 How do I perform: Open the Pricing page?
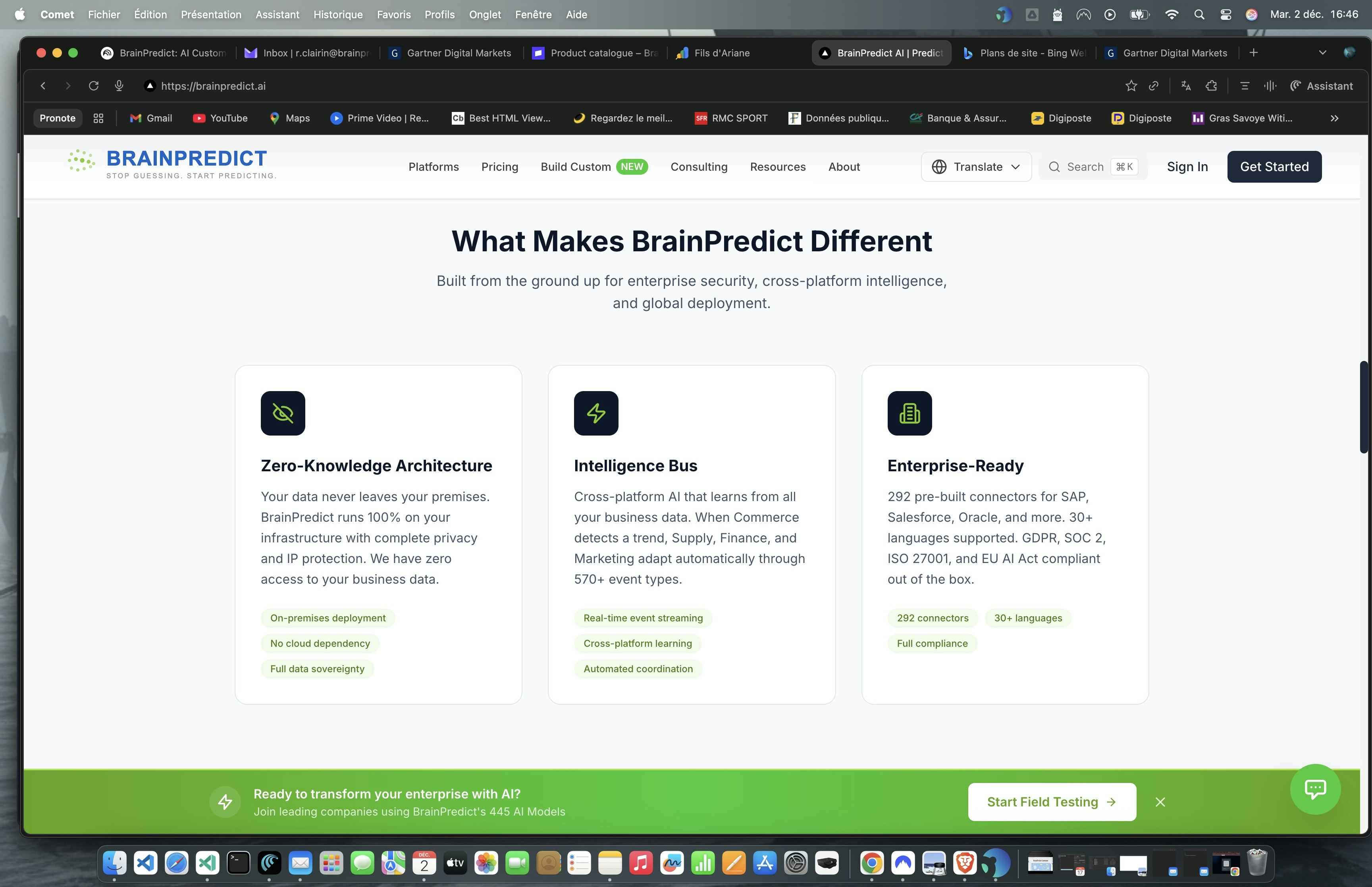pyautogui.click(x=500, y=166)
